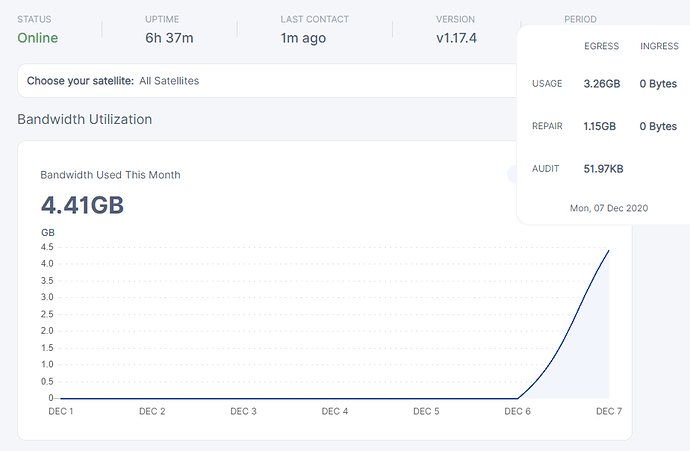Click the DEC 1 date label
The width and height of the screenshot is (690, 451).
point(62,411)
